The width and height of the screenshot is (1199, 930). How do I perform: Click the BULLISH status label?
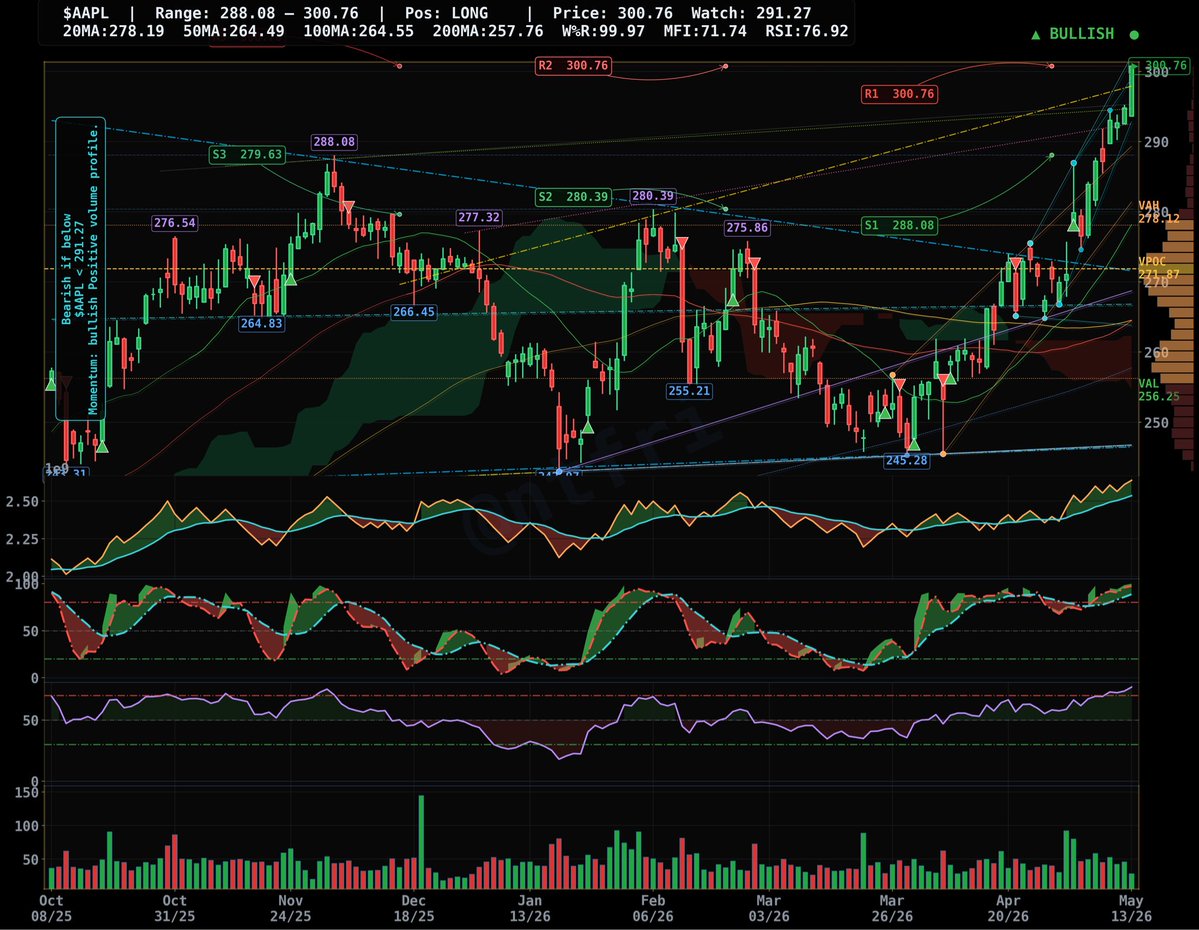coord(1081,34)
